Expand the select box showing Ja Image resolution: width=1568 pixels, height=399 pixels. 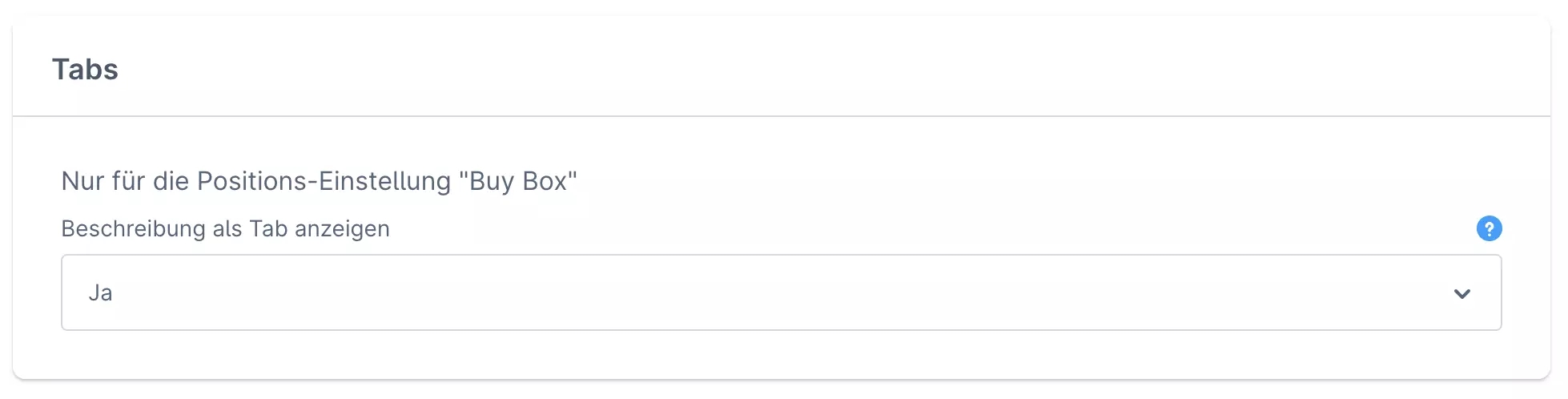point(781,292)
